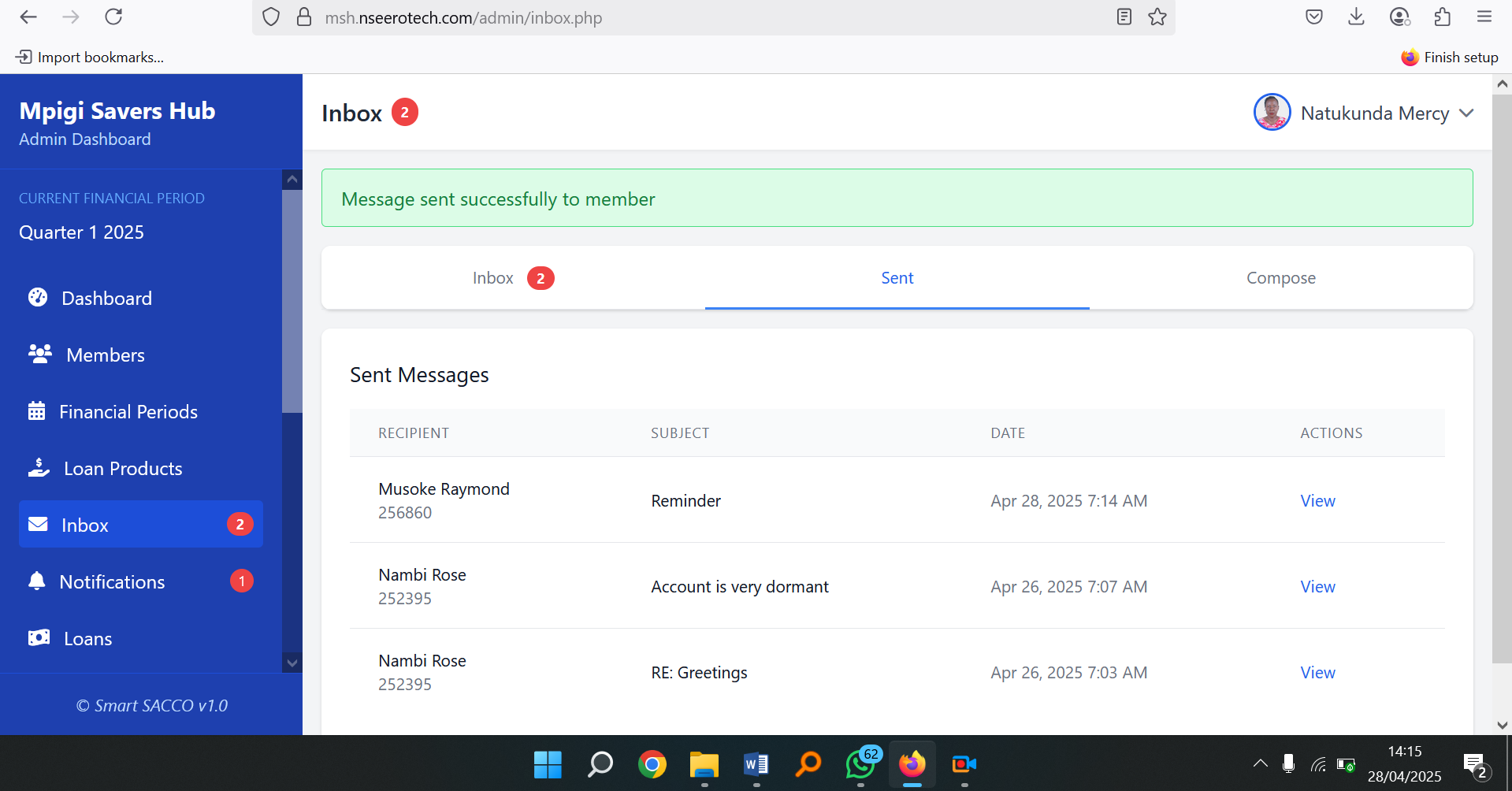Reload the page in browser
Viewport: 1512px width, 791px height.
113,17
